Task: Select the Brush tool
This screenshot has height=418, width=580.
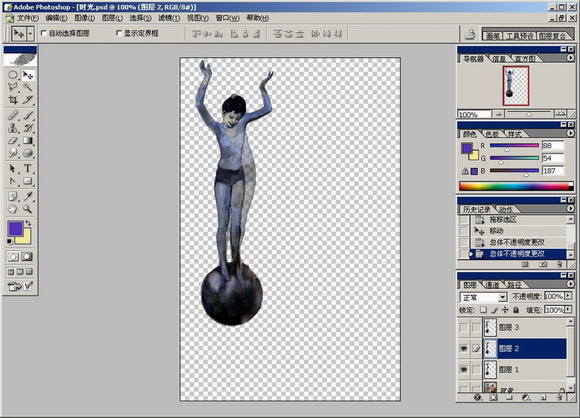Action: tap(28, 115)
